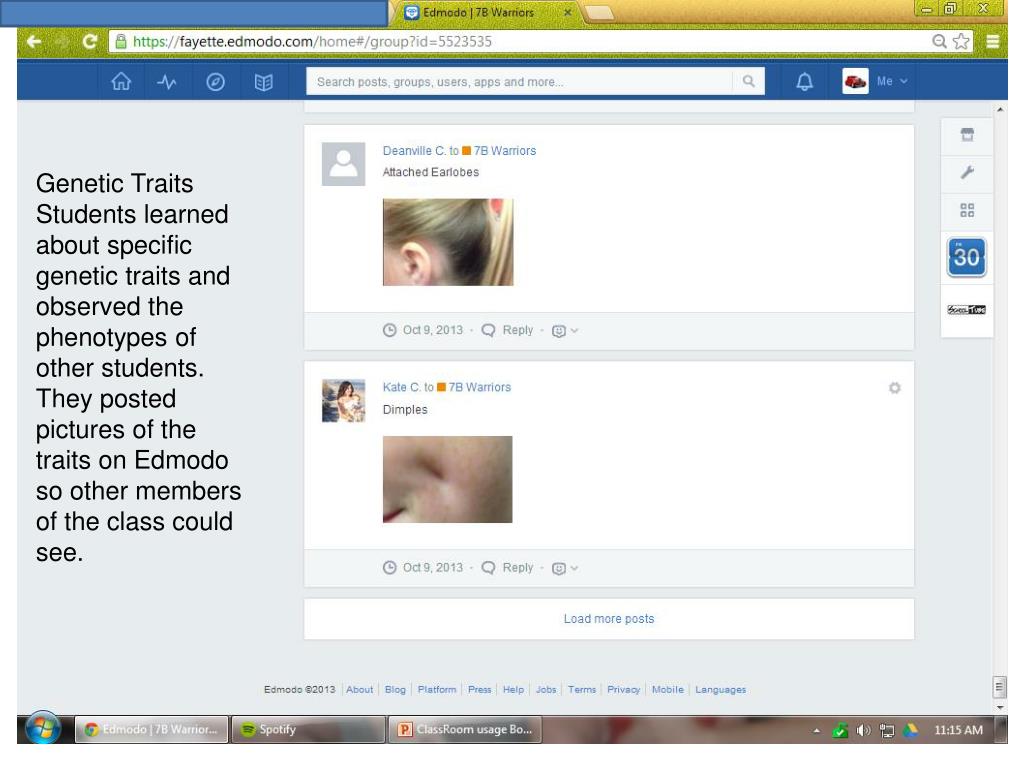
Task: Click the Windows Start button
Action: [44, 729]
